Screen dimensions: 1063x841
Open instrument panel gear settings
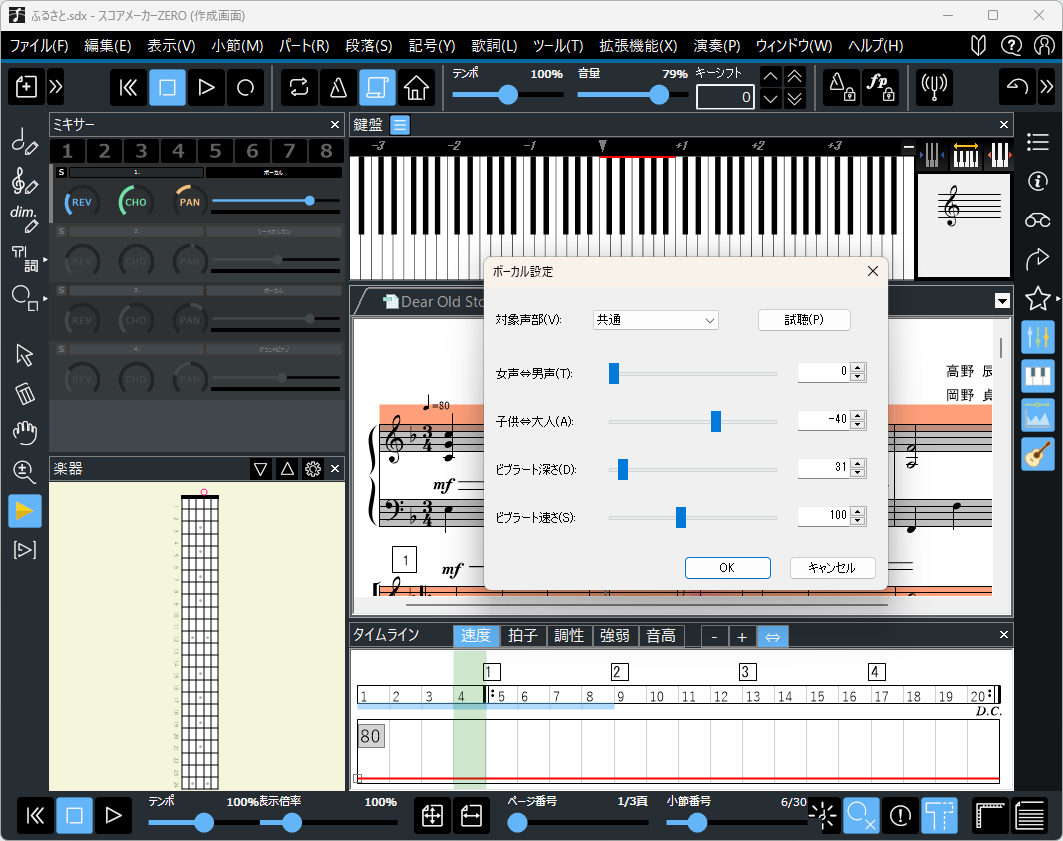point(313,469)
